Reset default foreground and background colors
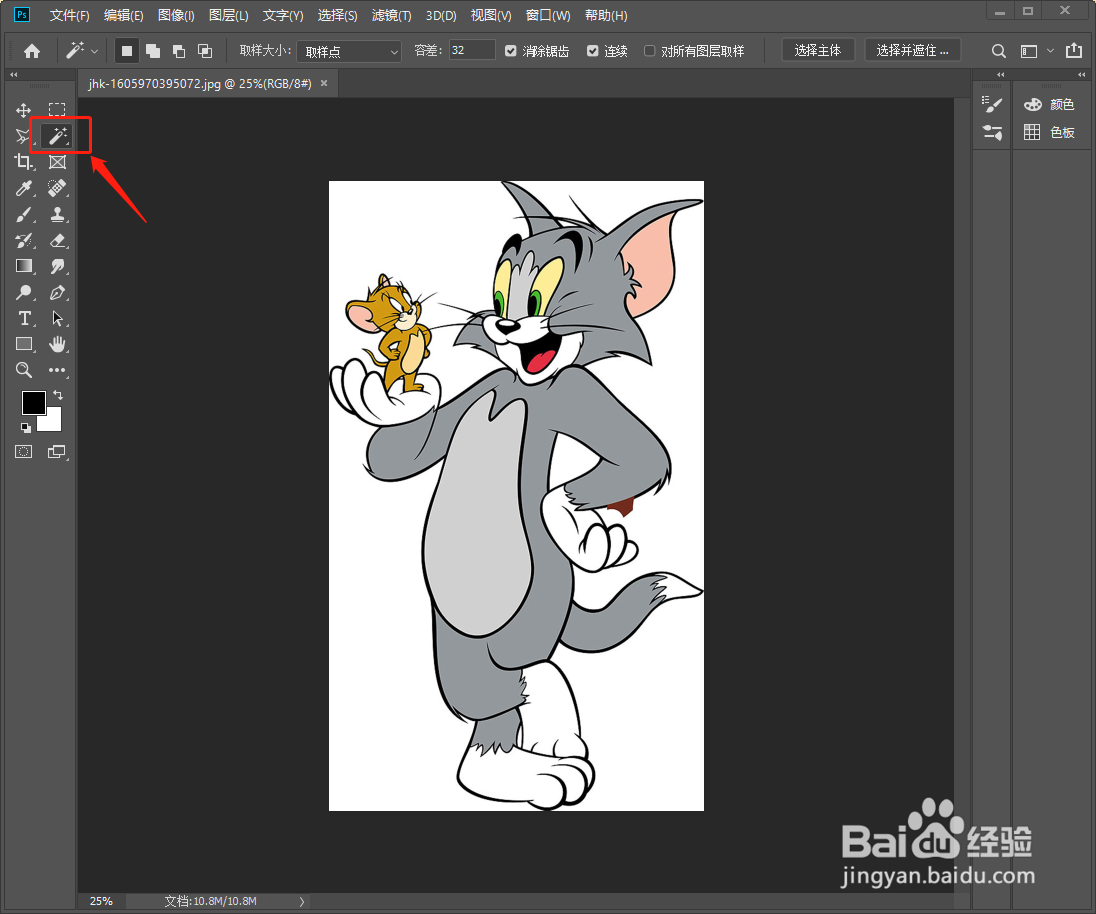1096x914 pixels. [26, 427]
